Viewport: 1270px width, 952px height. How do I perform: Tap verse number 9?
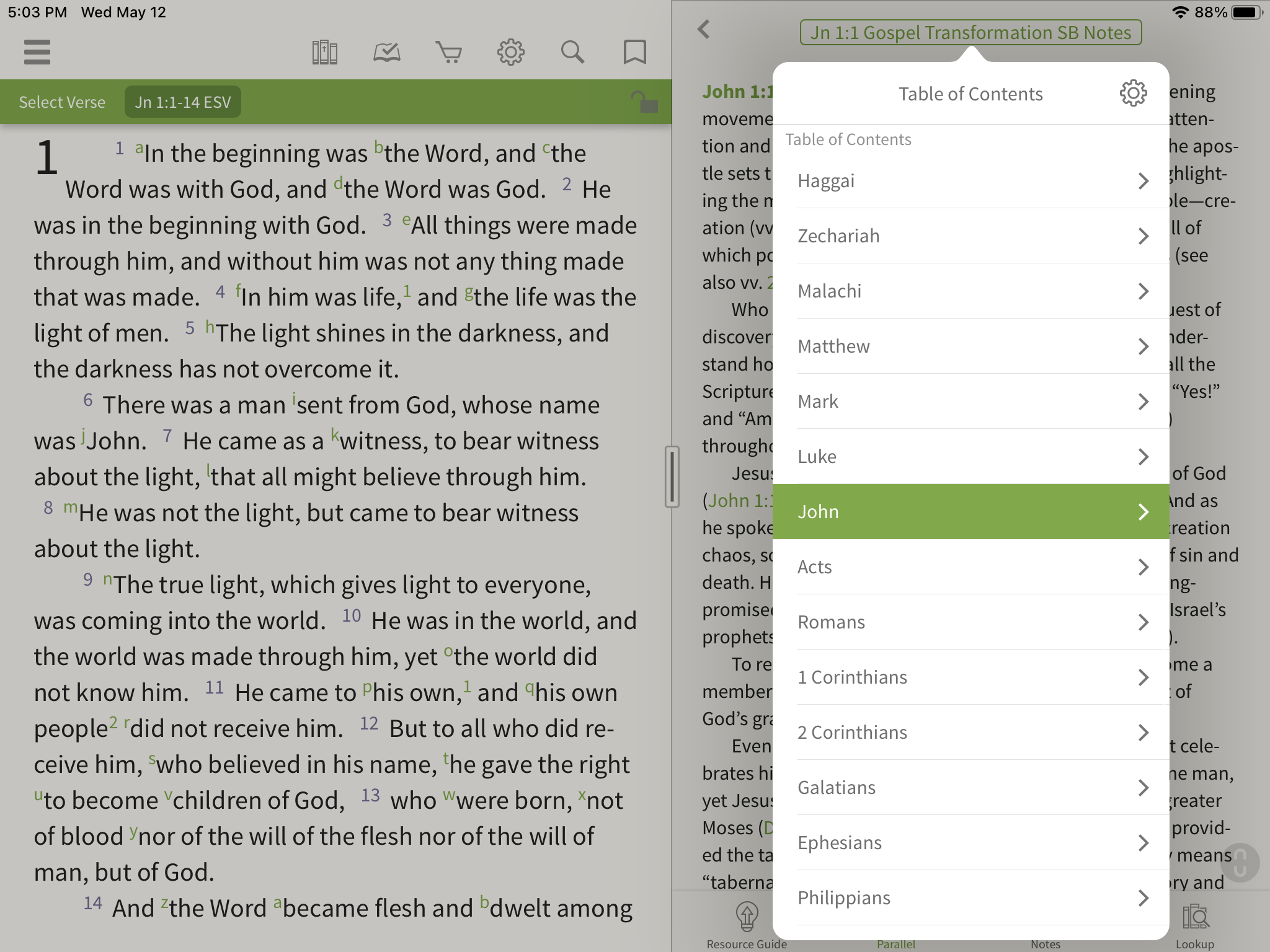pyautogui.click(x=88, y=580)
